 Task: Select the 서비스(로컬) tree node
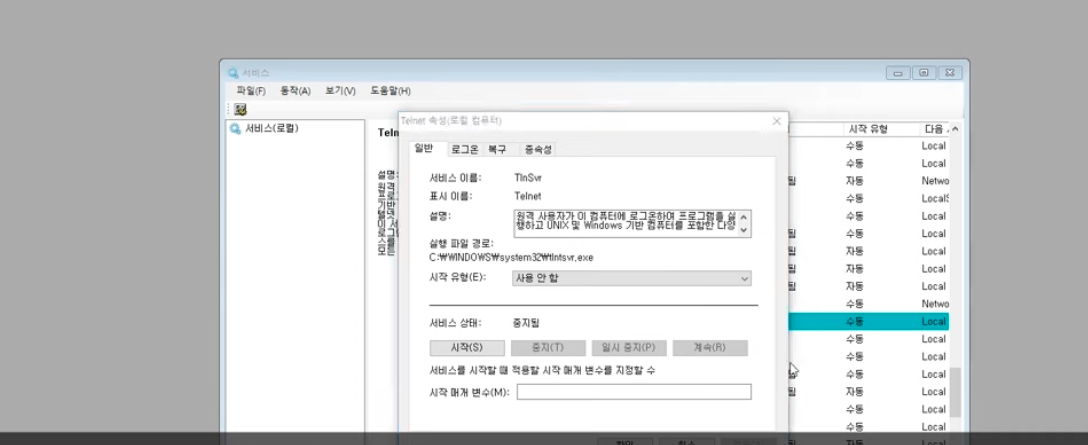[271, 128]
